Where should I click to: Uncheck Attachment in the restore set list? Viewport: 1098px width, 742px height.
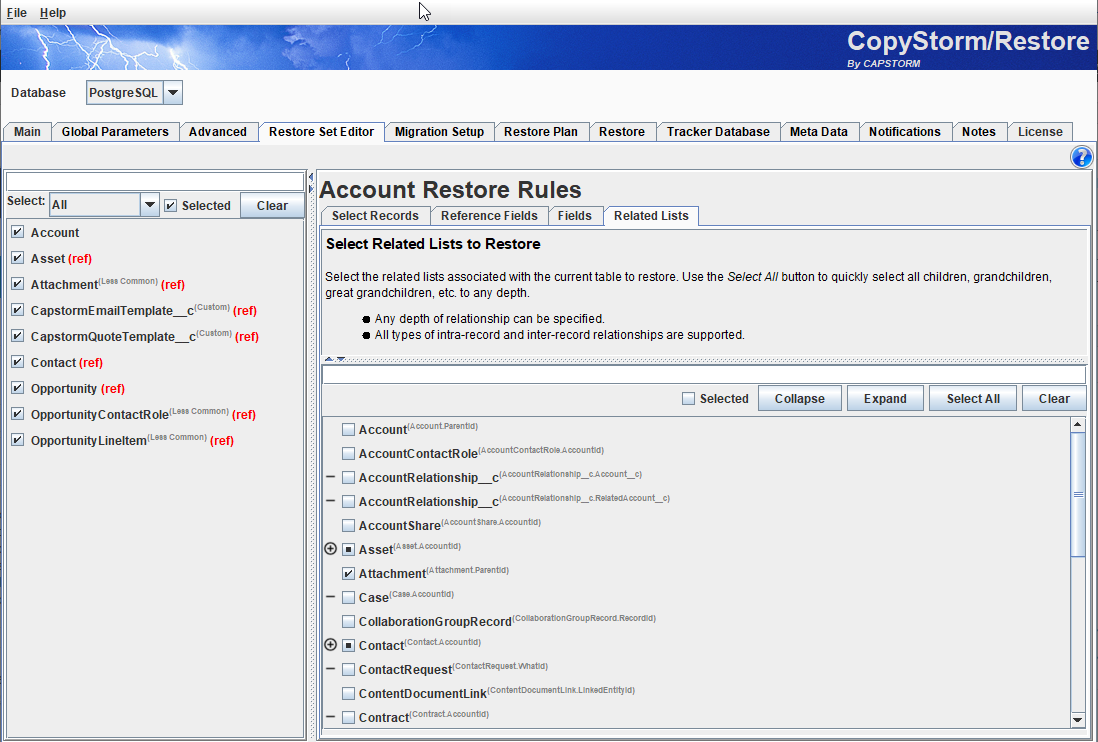coord(18,284)
